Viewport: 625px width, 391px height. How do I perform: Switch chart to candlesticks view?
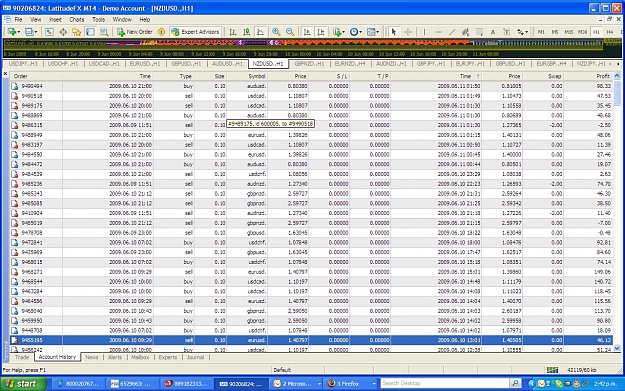(247, 32)
